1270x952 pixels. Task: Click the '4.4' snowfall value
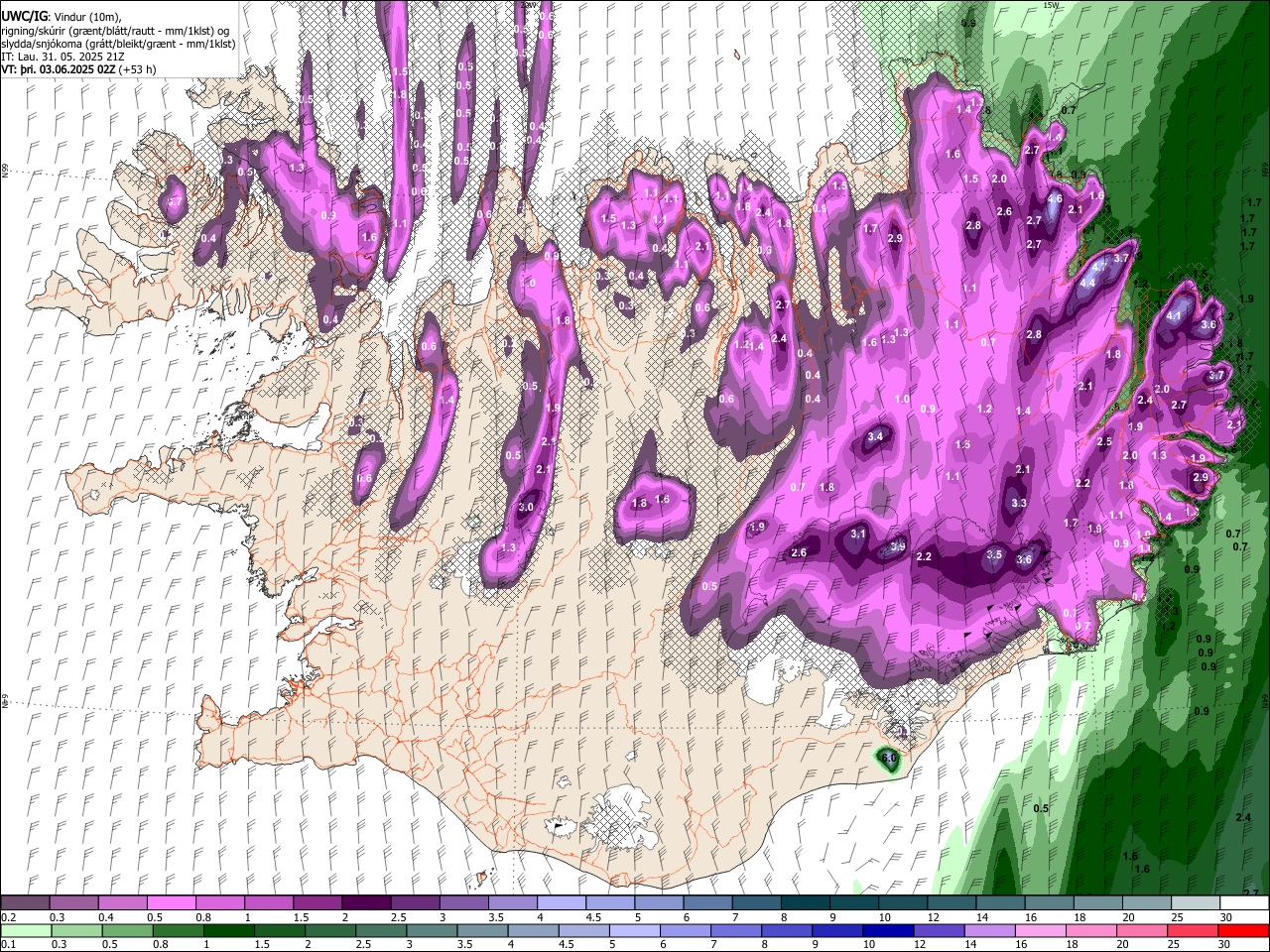1087,284
